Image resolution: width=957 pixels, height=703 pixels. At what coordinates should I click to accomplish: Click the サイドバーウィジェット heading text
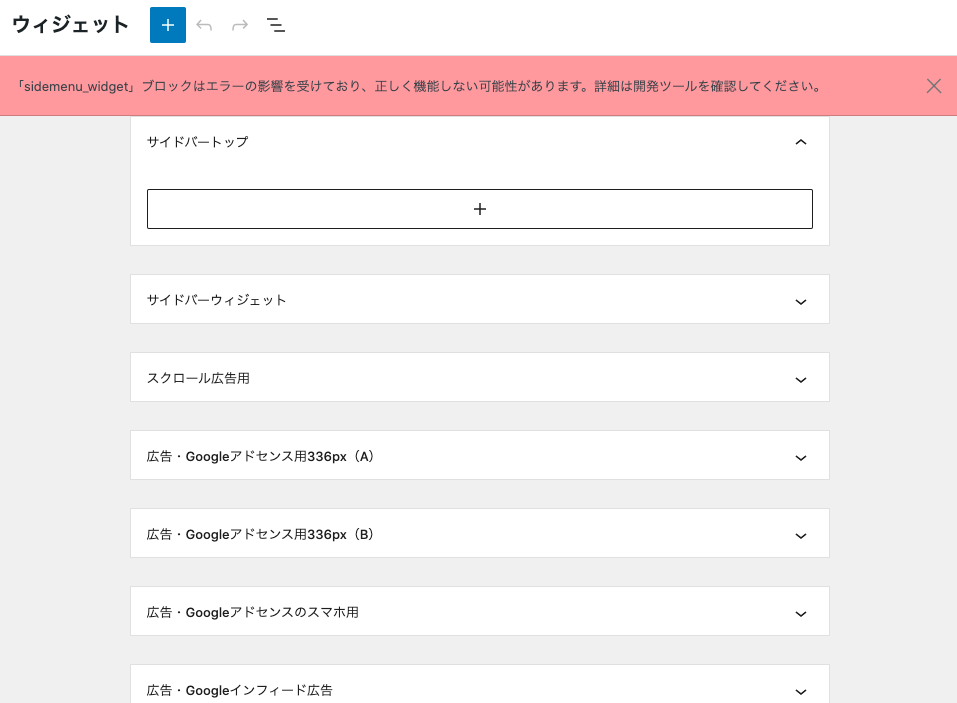(217, 300)
